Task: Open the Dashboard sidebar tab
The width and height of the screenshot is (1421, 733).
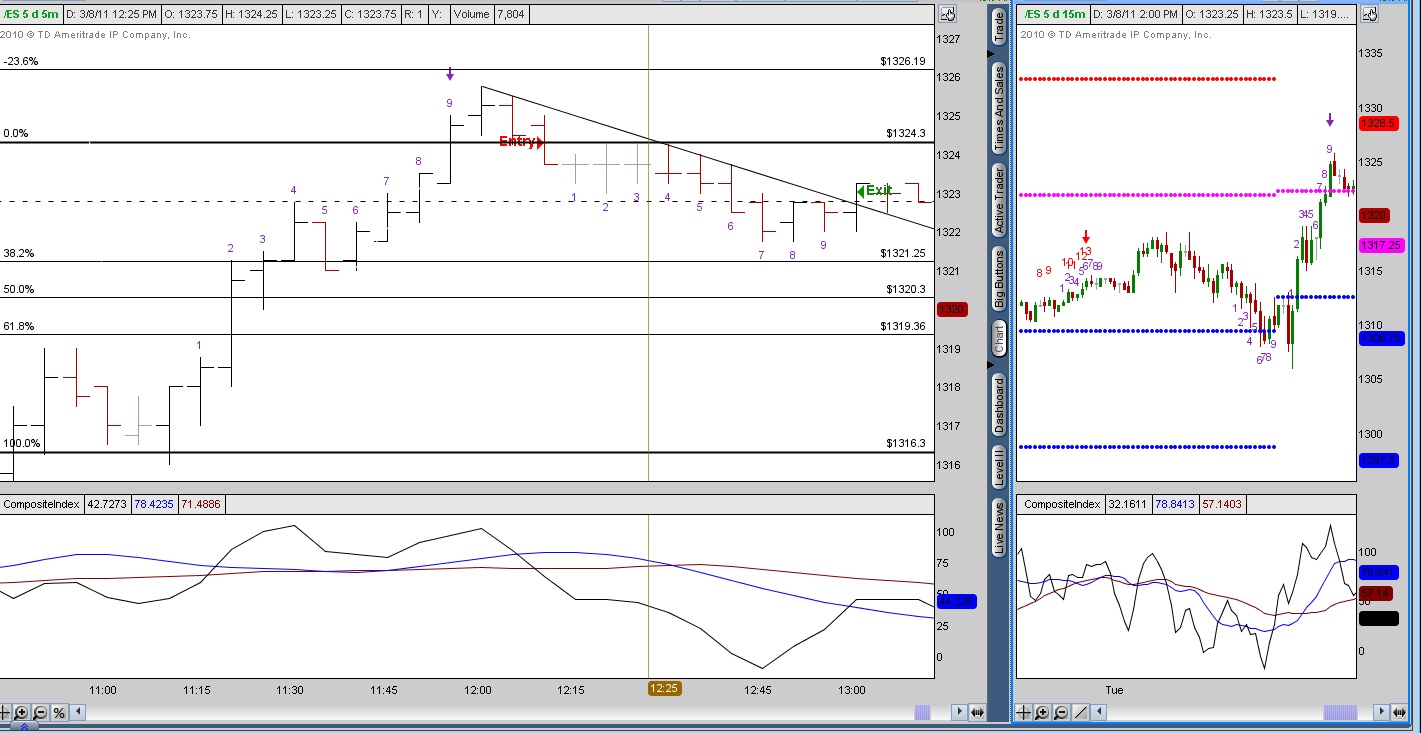Action: (999, 405)
